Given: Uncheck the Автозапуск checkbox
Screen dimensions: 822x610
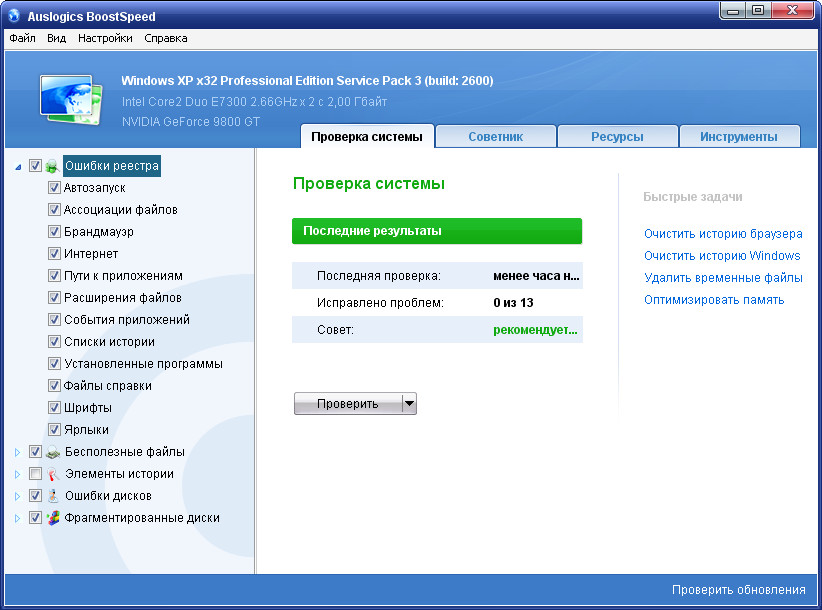Looking at the screenshot, I should [54, 188].
